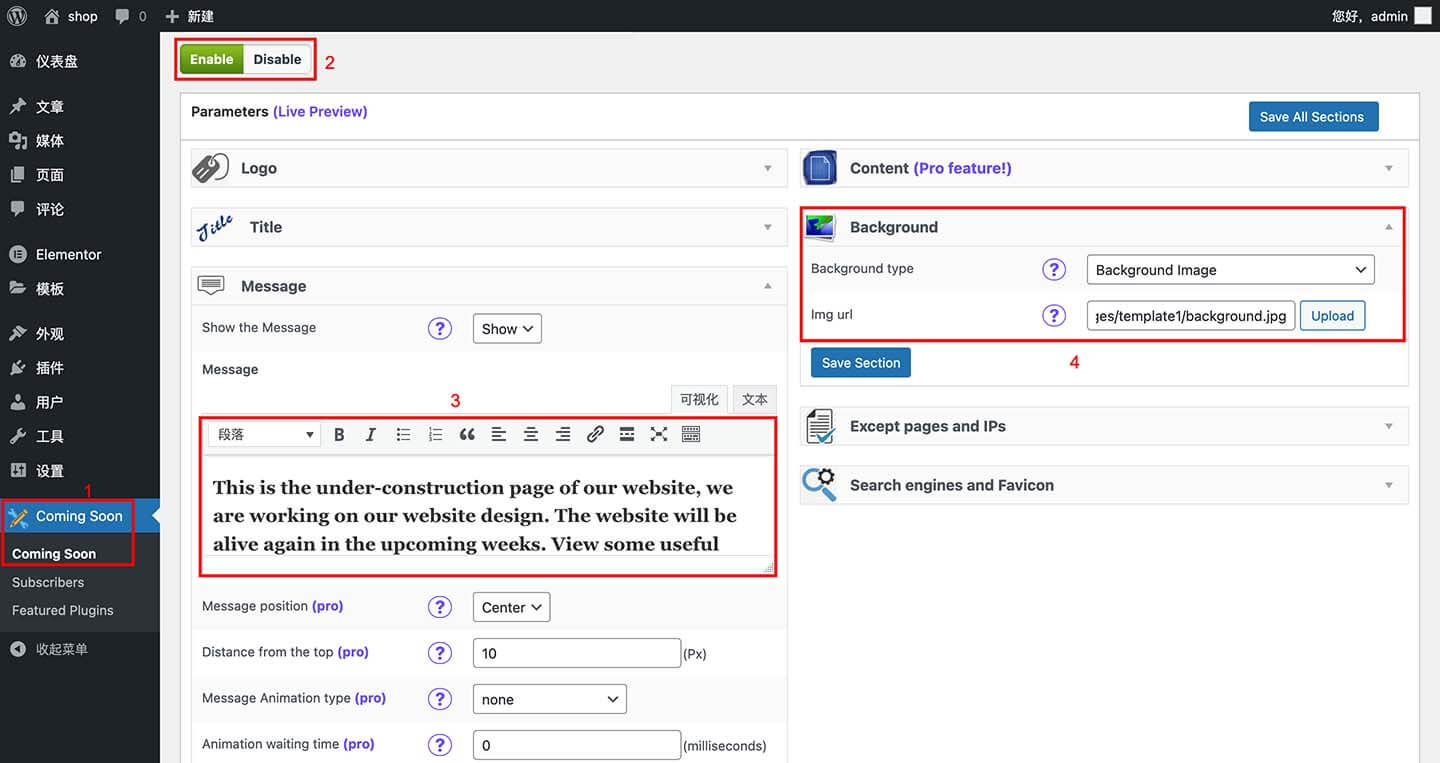Open 媒体 media library menu
The width and height of the screenshot is (1440, 763).
80,141
